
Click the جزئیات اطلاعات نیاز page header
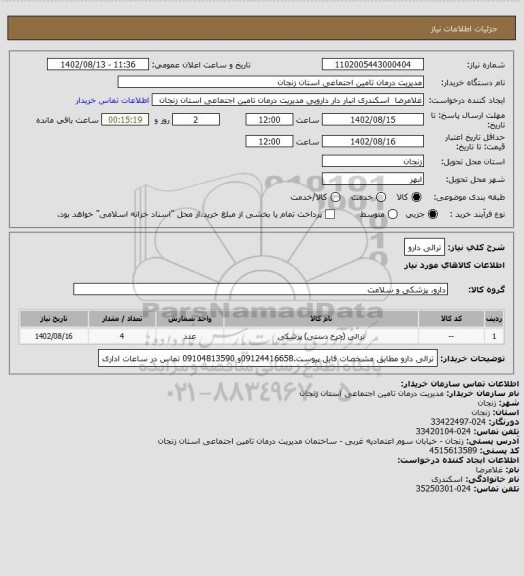coord(464,29)
